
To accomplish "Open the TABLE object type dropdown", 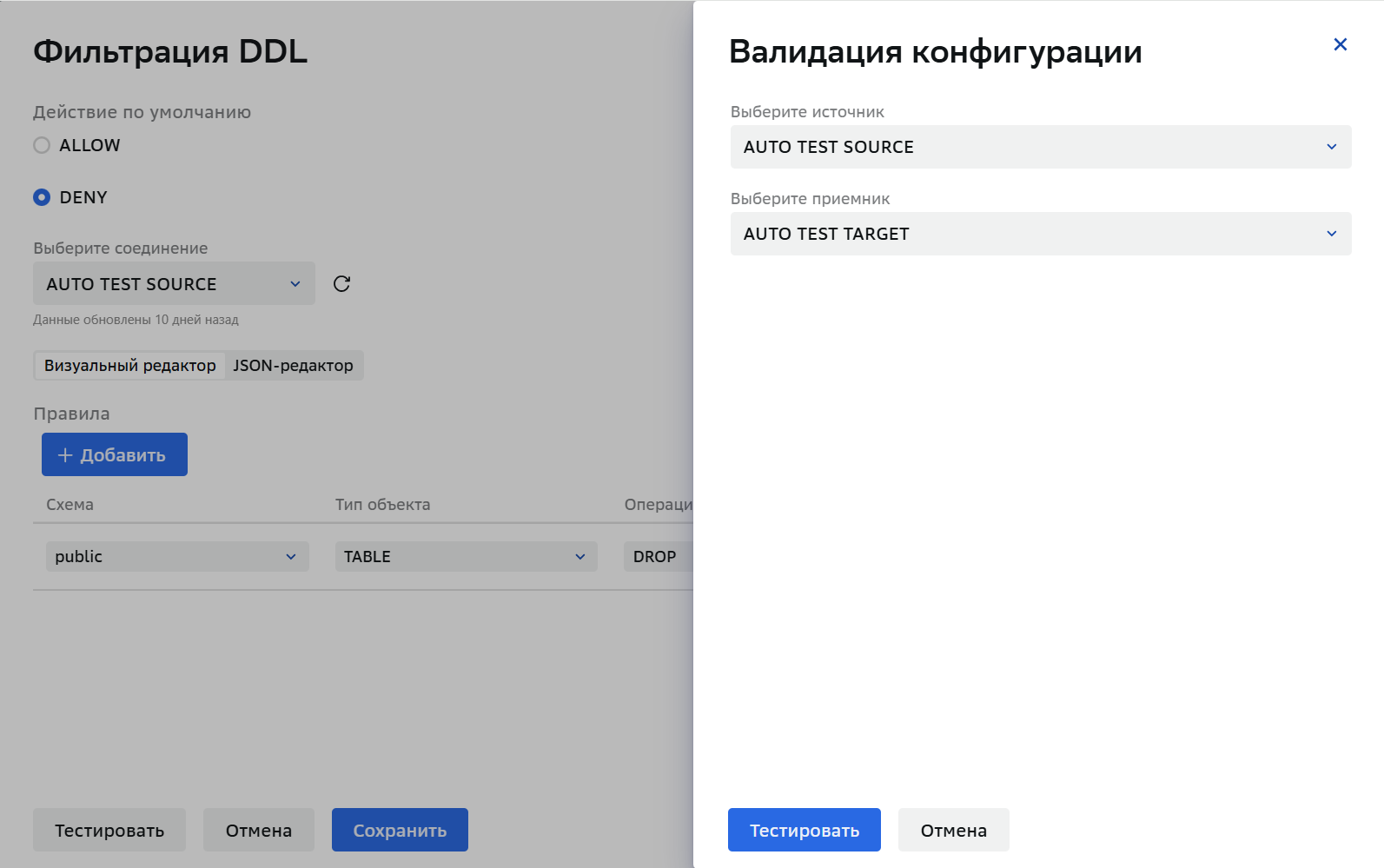I will (x=467, y=557).
